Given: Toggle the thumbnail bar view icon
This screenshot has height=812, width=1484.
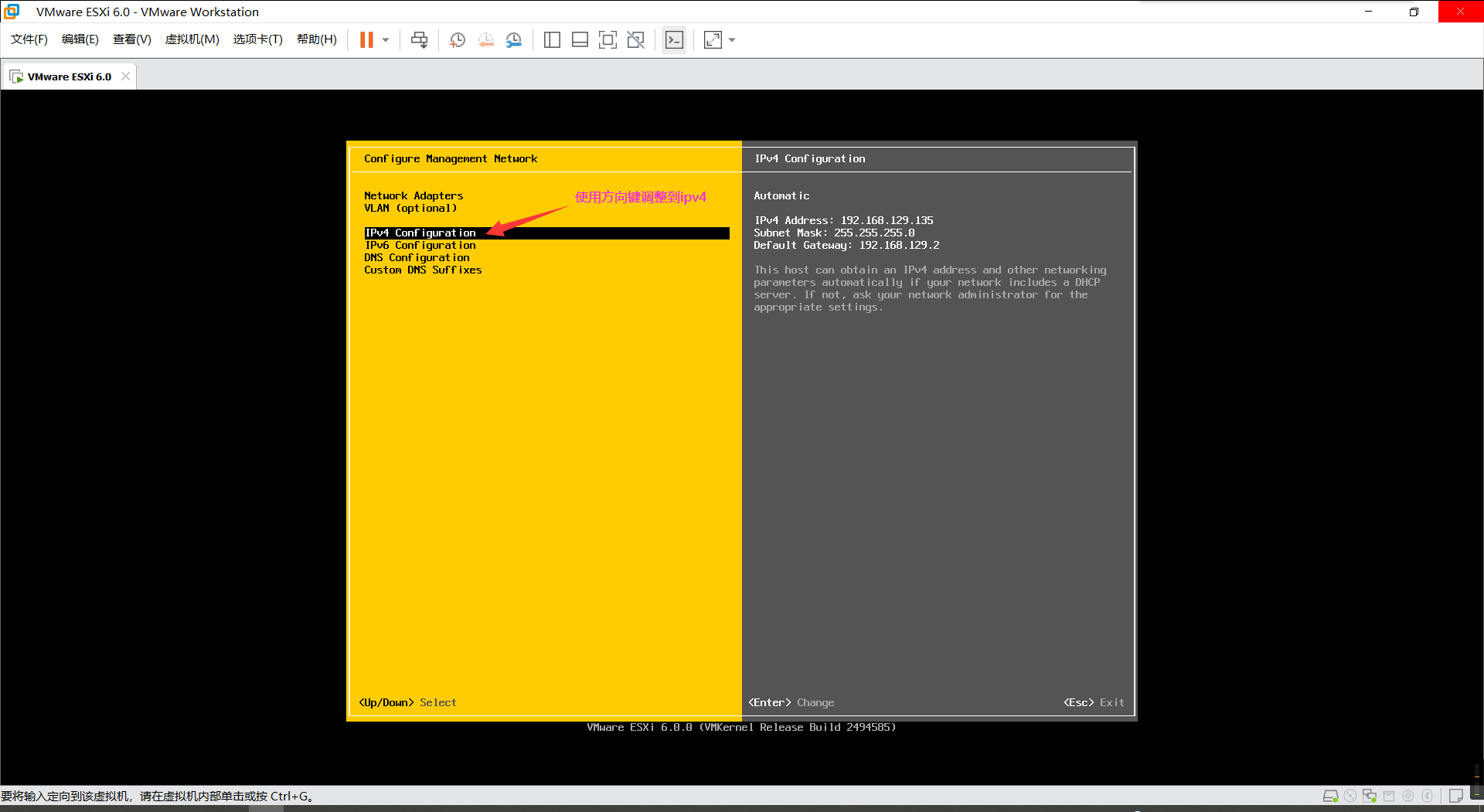Looking at the screenshot, I should [x=580, y=40].
